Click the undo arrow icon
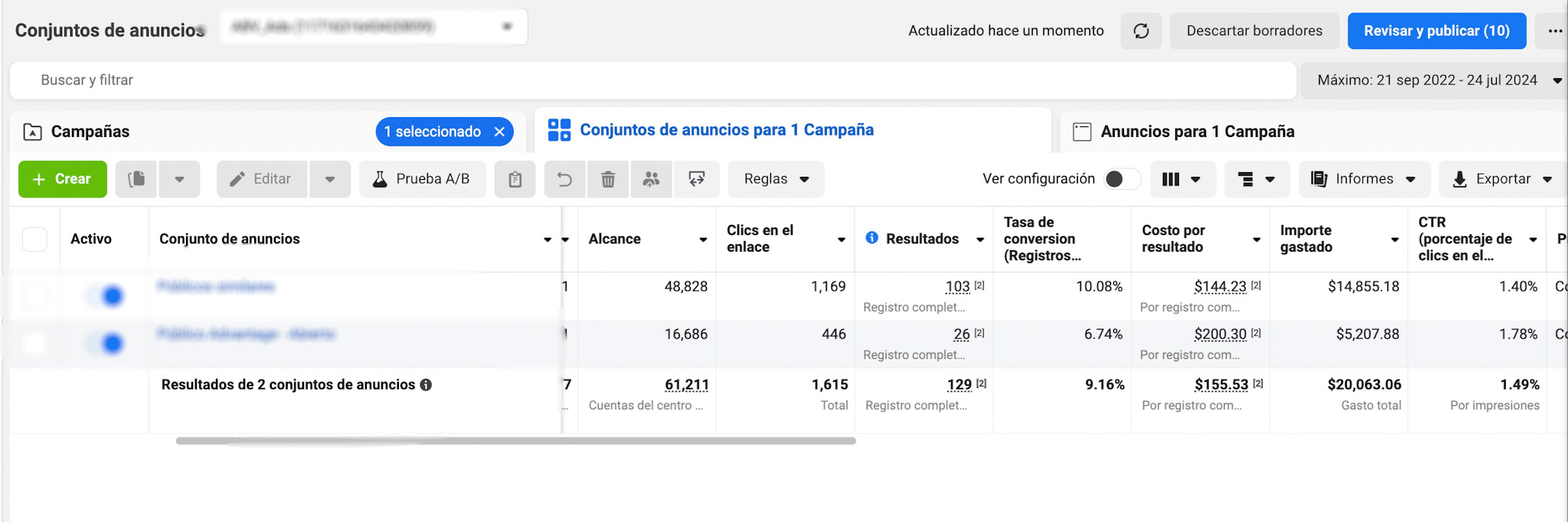Viewport: 1568px width, 522px height. pos(564,179)
